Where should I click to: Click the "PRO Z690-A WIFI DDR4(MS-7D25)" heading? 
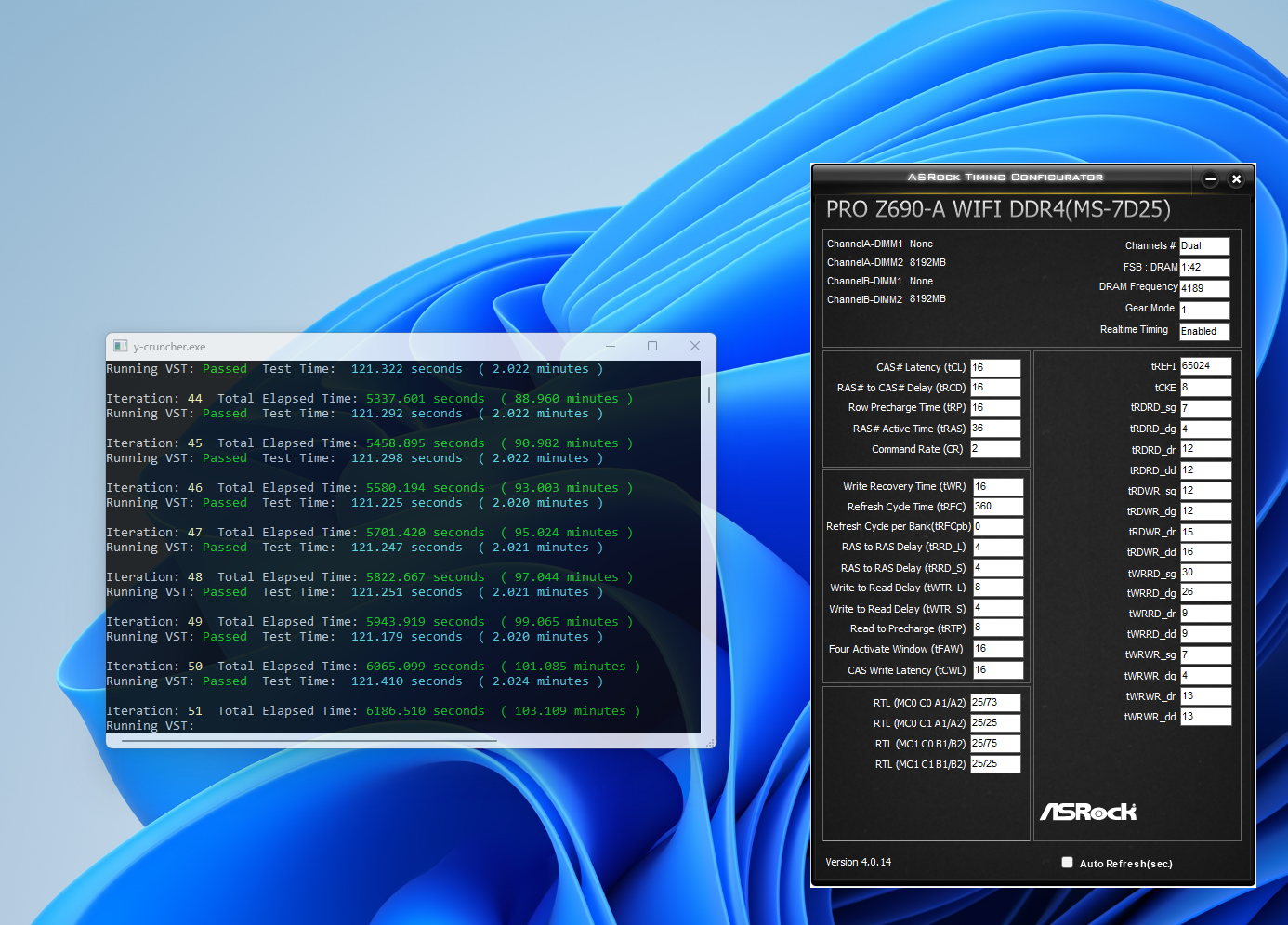click(998, 209)
